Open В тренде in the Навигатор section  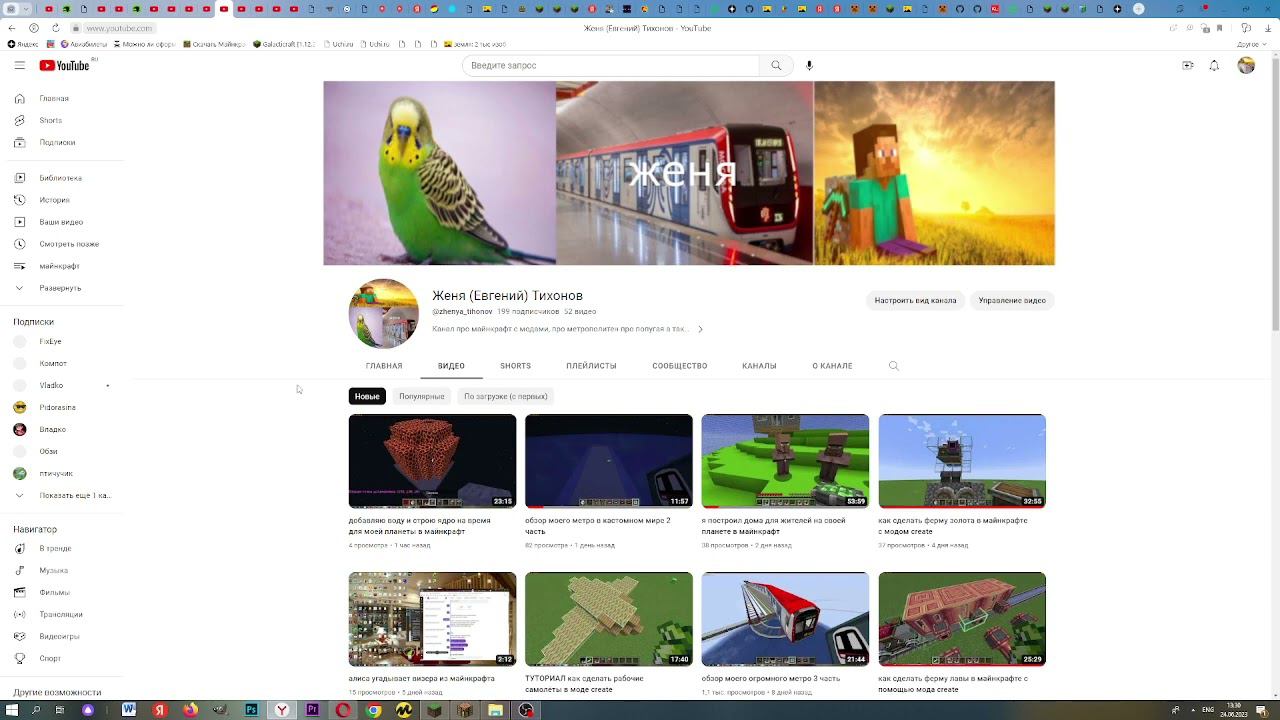click(62, 548)
